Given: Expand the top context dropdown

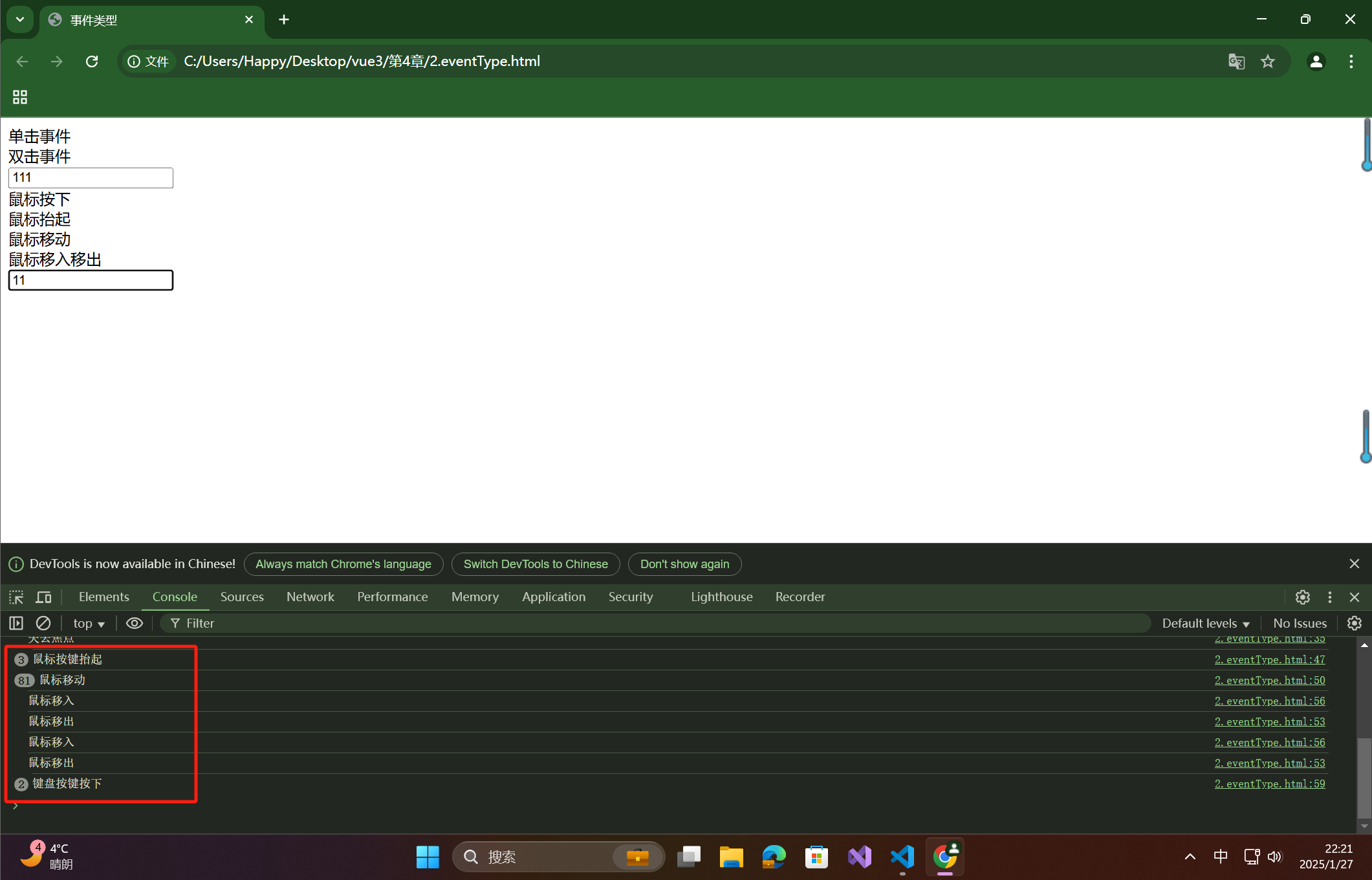Looking at the screenshot, I should (89, 623).
